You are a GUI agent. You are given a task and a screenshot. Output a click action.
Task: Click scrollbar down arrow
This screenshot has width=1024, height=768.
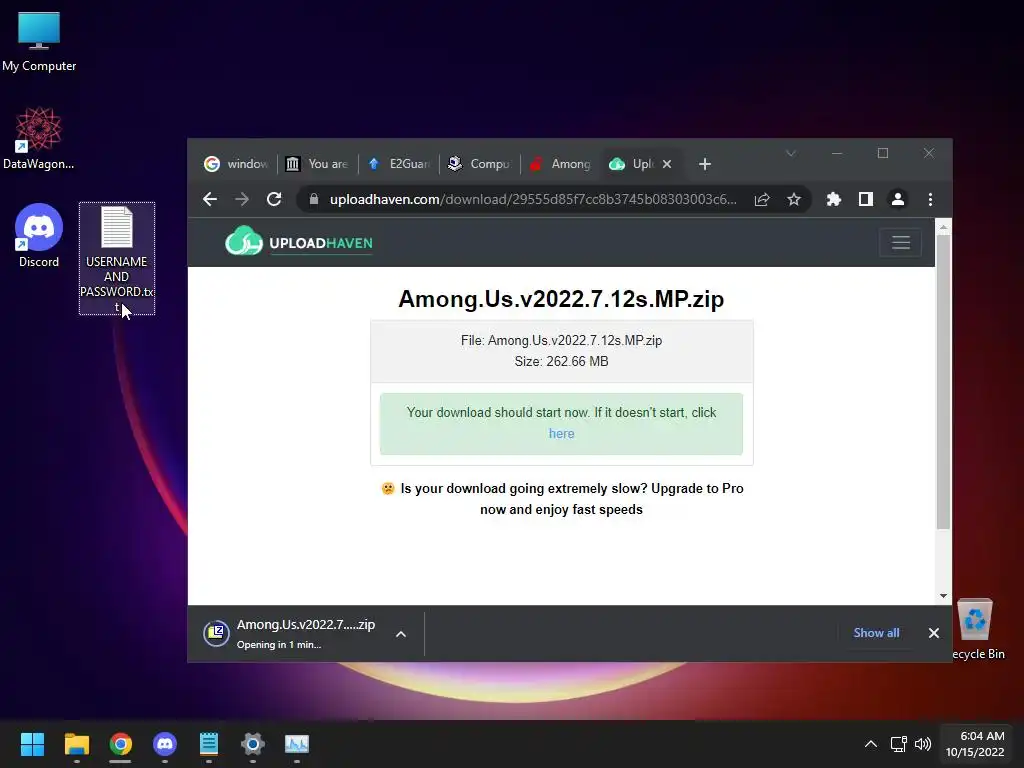coord(943,596)
